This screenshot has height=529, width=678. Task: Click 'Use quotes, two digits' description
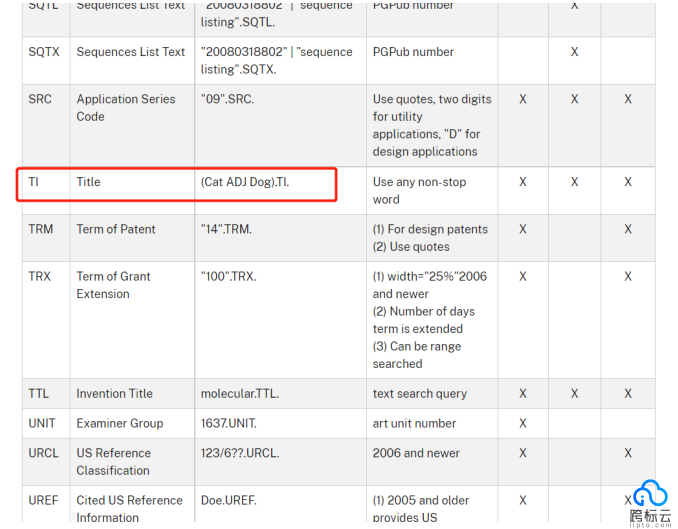pyautogui.click(x=432, y=99)
